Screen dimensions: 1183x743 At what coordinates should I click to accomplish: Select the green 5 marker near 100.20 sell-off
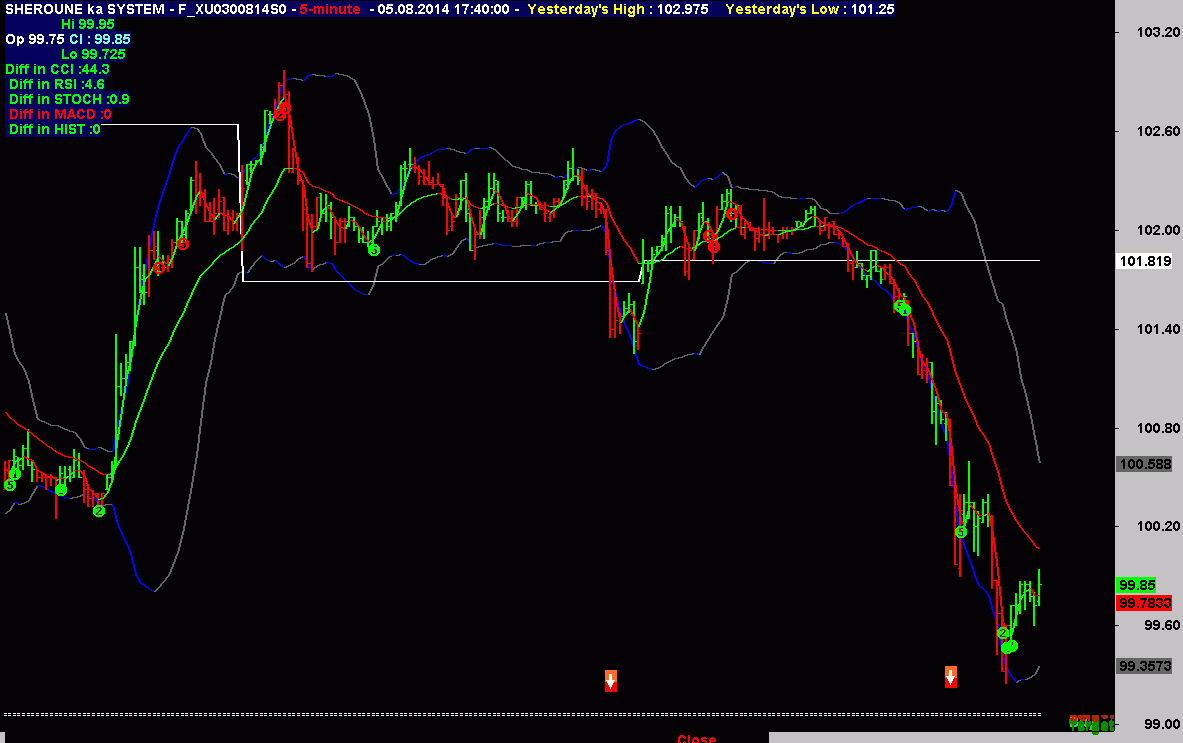(x=960, y=532)
